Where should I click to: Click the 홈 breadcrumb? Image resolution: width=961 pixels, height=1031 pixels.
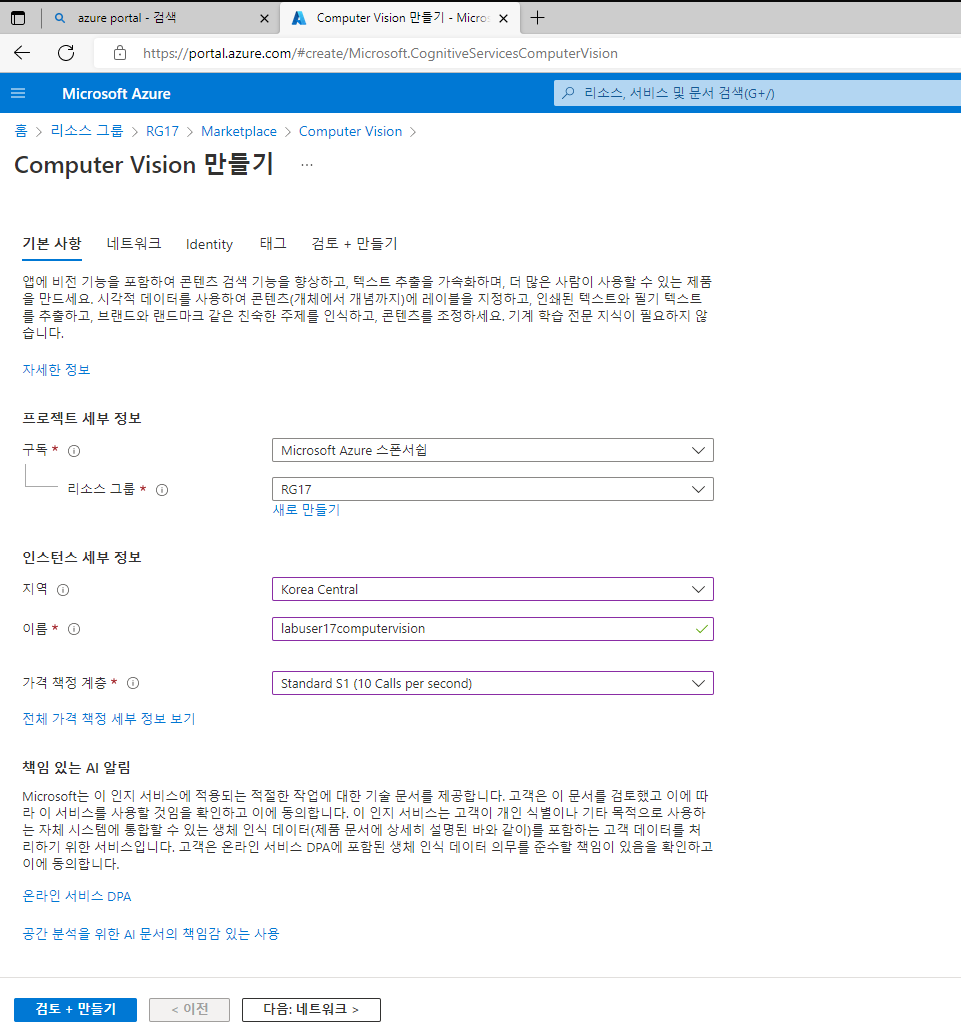pyautogui.click(x=21, y=132)
